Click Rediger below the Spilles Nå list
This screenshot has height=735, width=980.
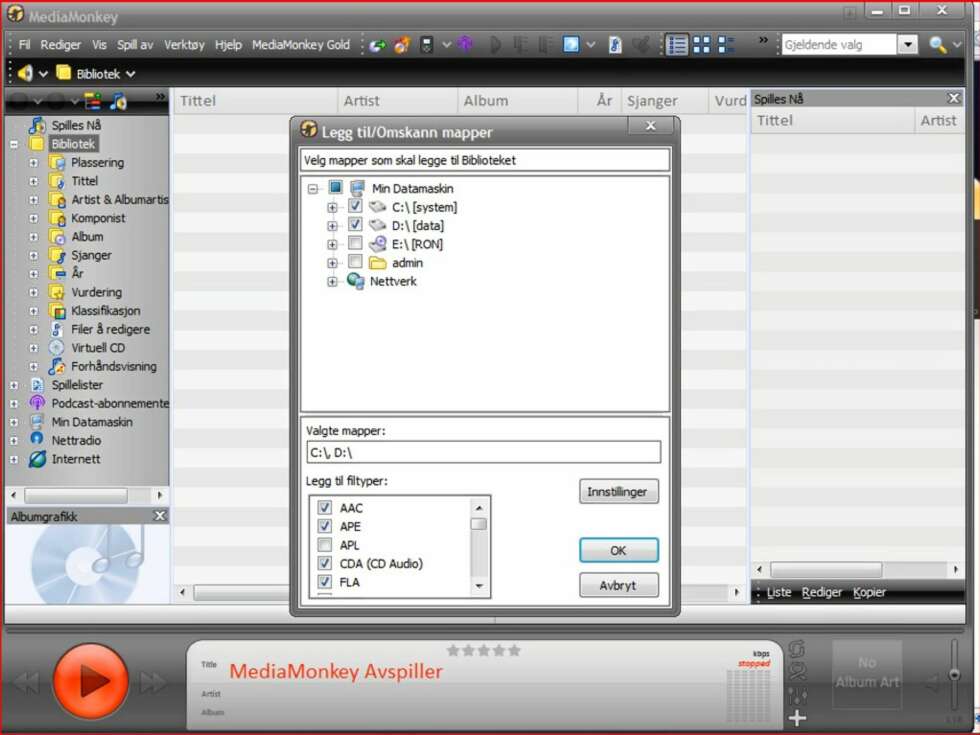822,592
